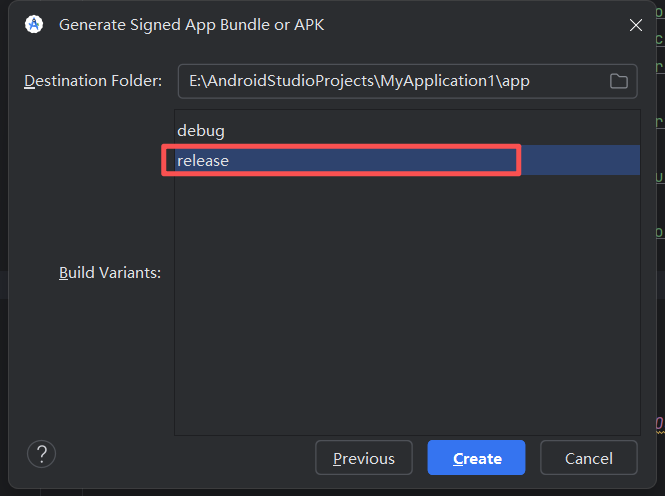Click empty space between help and Previous buttons
Screen dimensions: 665x496
pos(180,458)
